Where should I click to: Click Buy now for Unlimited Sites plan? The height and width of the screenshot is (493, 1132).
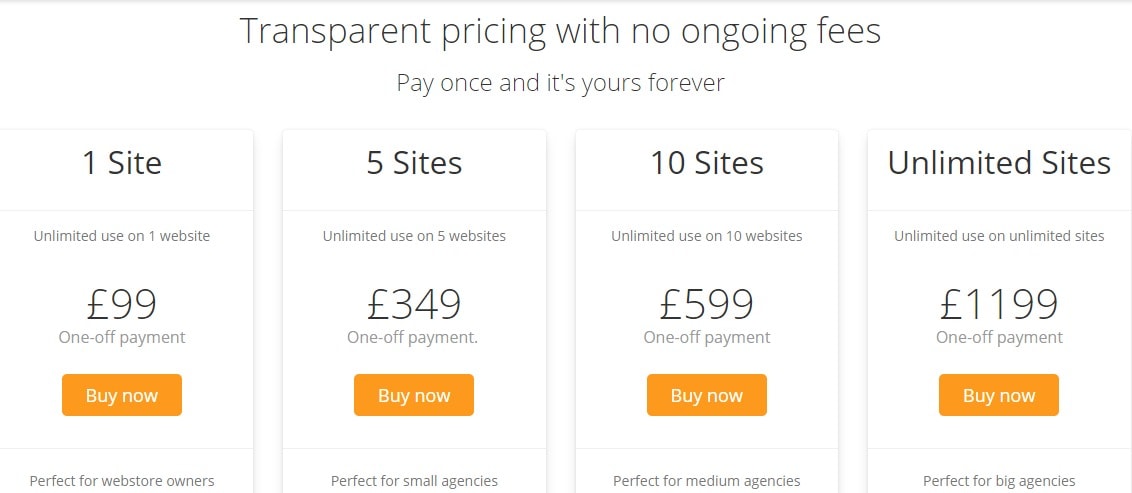tap(999, 395)
